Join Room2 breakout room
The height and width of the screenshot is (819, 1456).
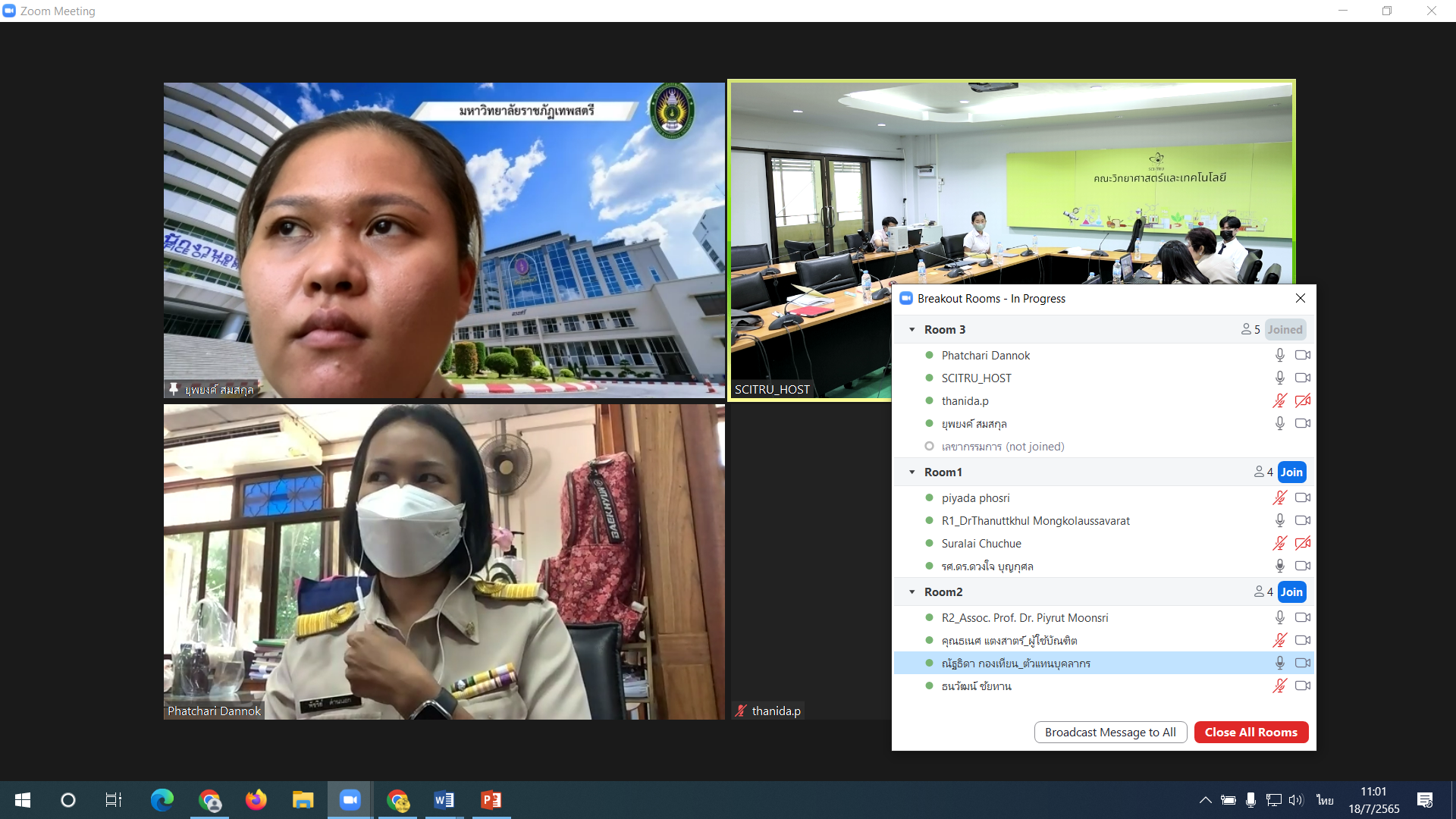point(1291,591)
